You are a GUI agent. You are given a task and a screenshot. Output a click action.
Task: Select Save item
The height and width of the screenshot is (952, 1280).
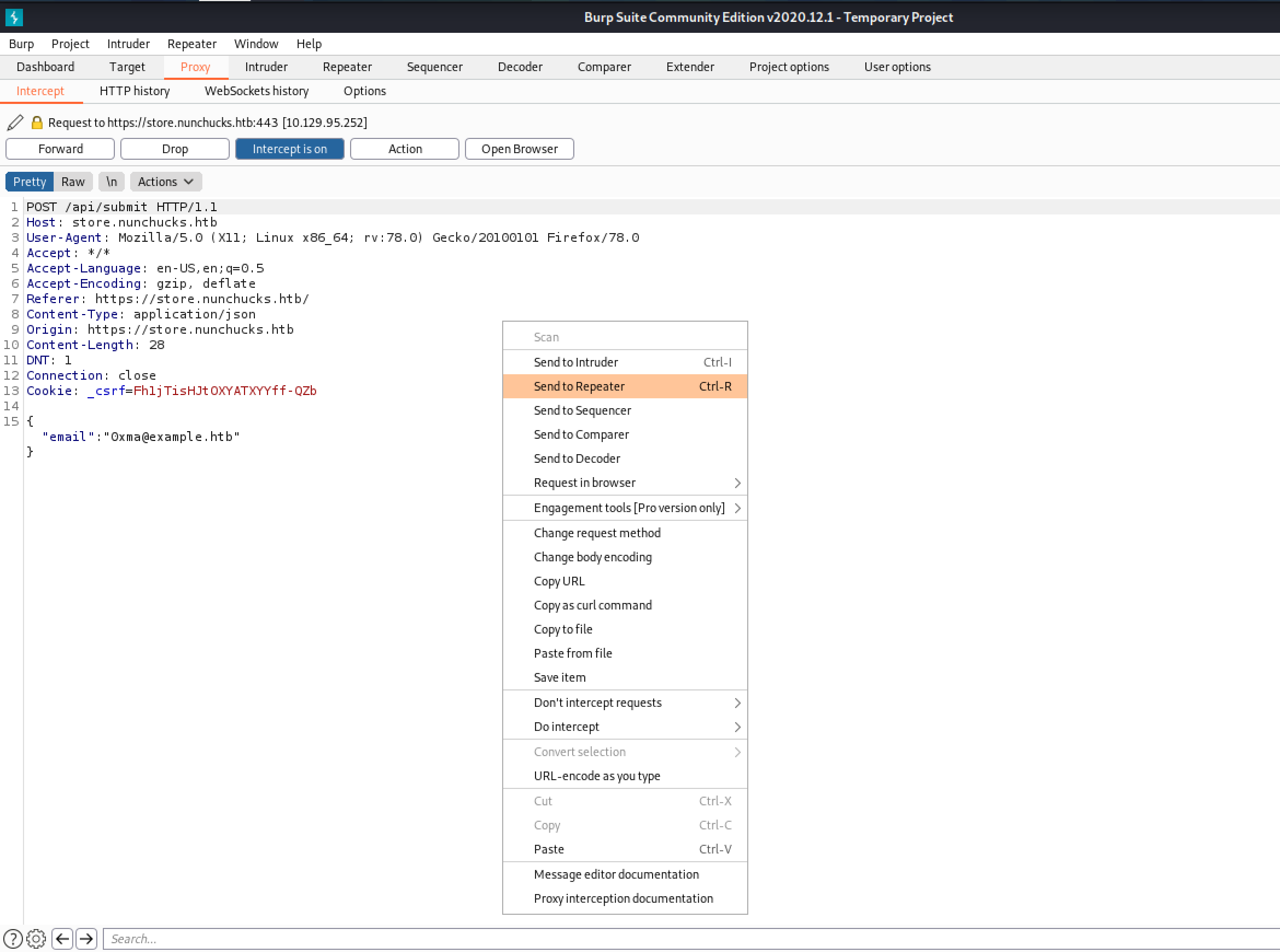click(625, 678)
